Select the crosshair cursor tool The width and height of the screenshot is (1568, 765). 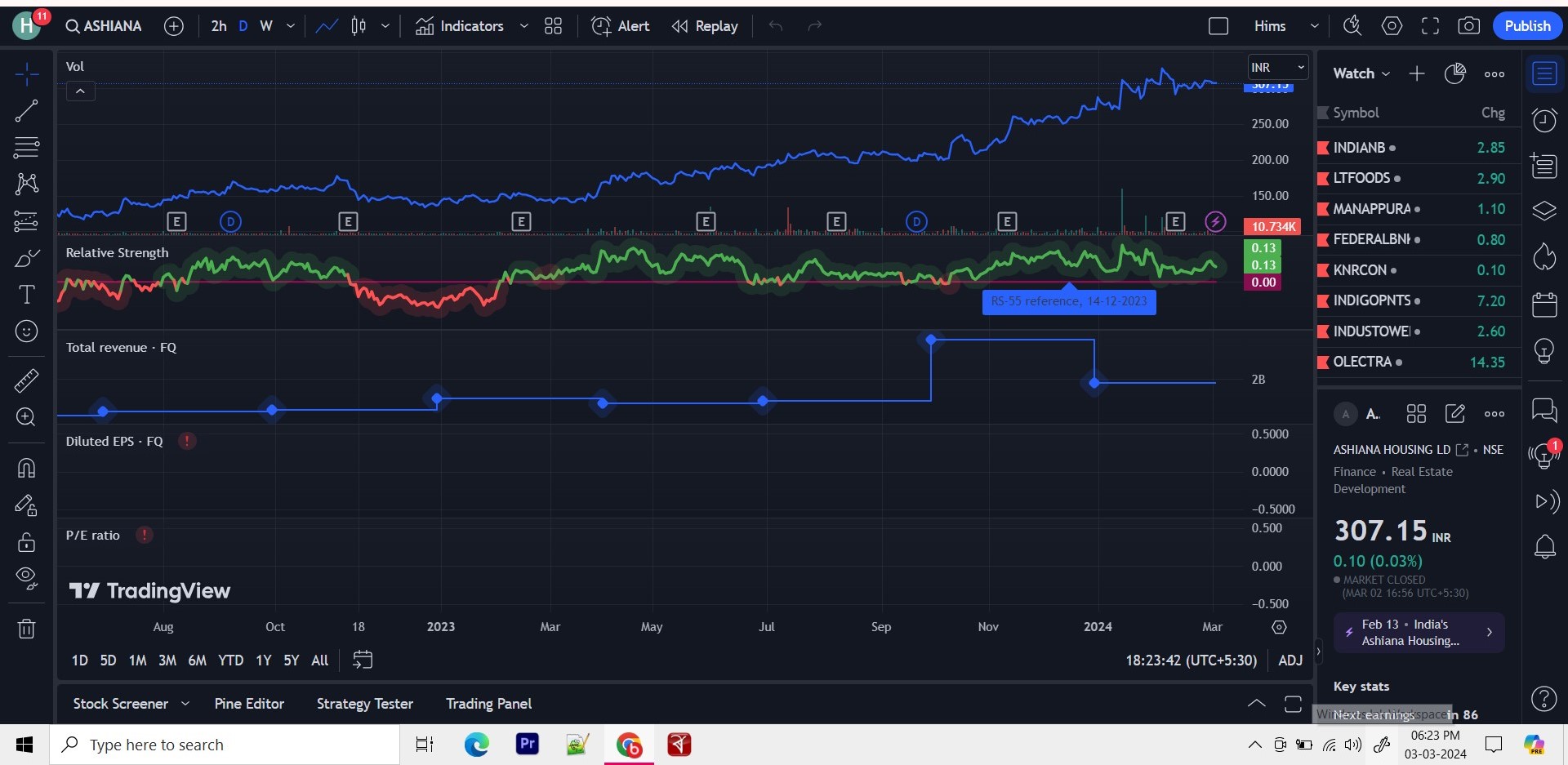click(x=27, y=74)
